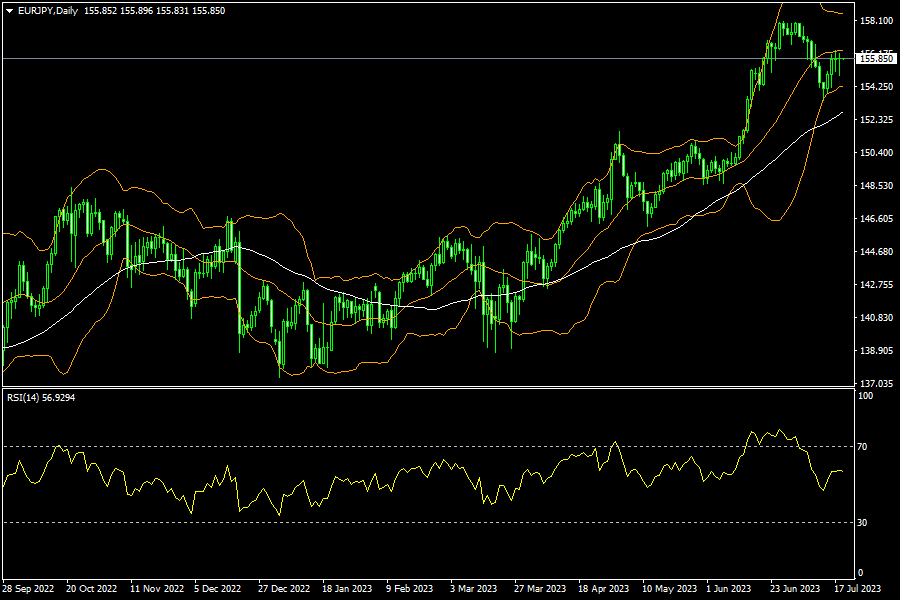Select the 3 Mar 2023 date label
This screenshot has width=900, height=600.
point(474,589)
